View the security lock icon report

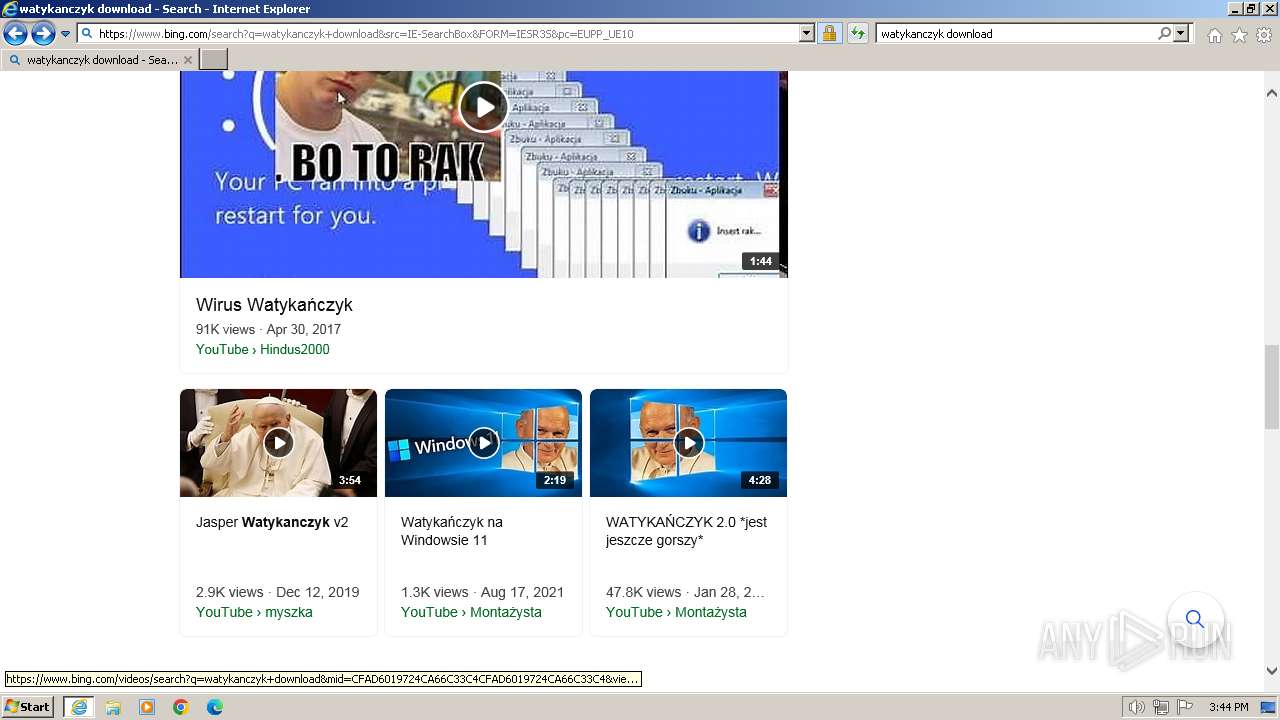829,34
